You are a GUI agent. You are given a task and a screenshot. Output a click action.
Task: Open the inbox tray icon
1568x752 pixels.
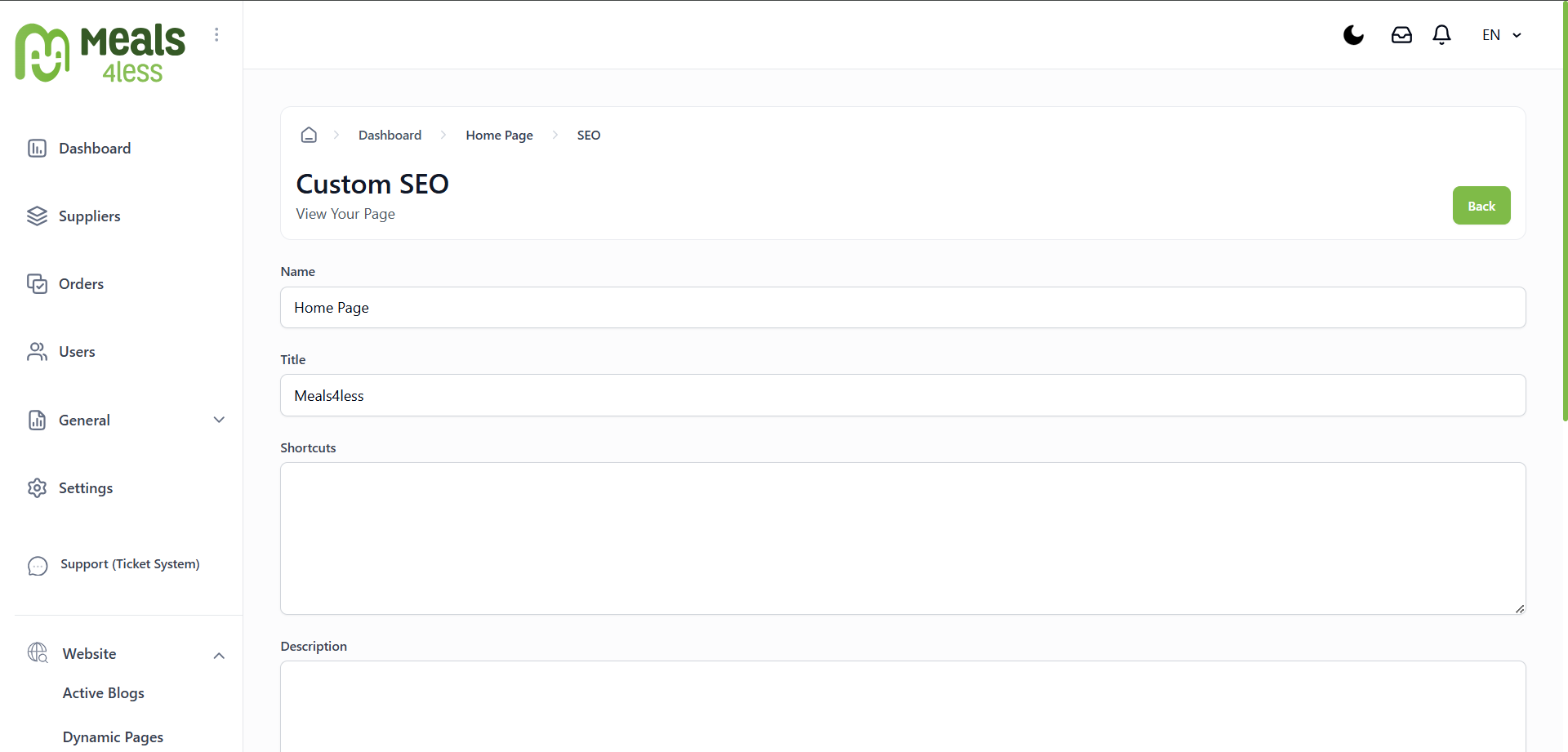[1401, 35]
